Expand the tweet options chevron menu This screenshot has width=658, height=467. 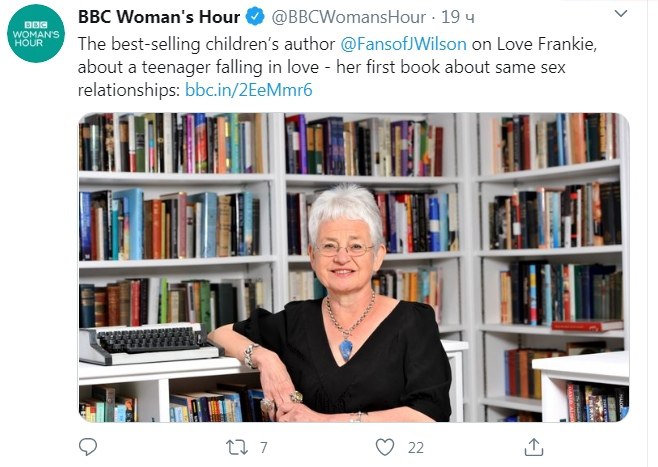coord(621,14)
